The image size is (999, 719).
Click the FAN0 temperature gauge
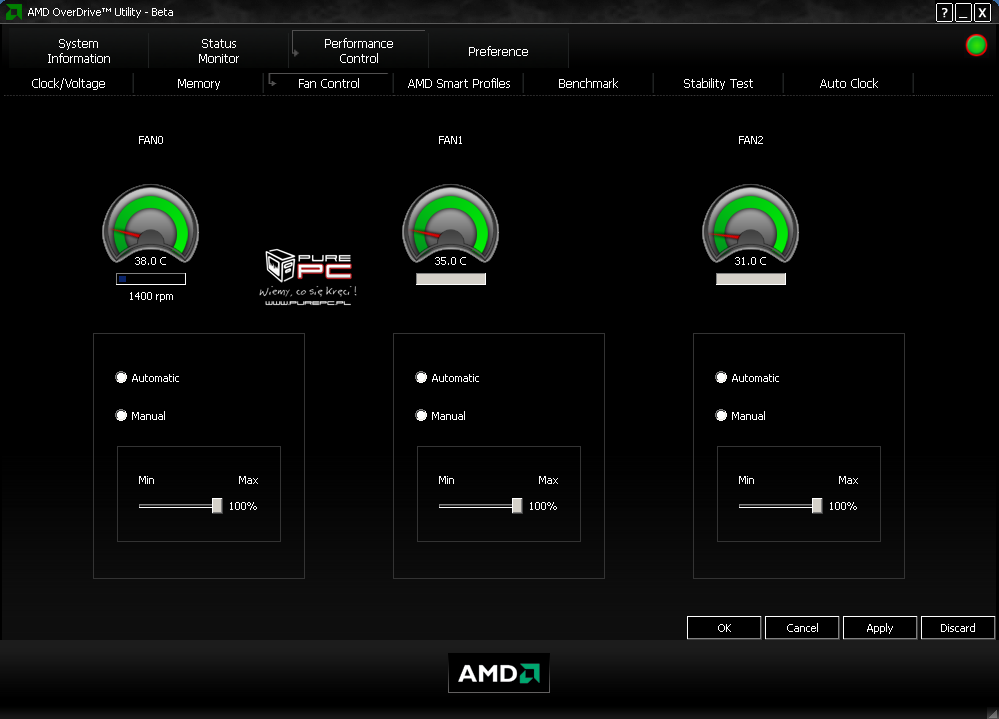pos(150,224)
